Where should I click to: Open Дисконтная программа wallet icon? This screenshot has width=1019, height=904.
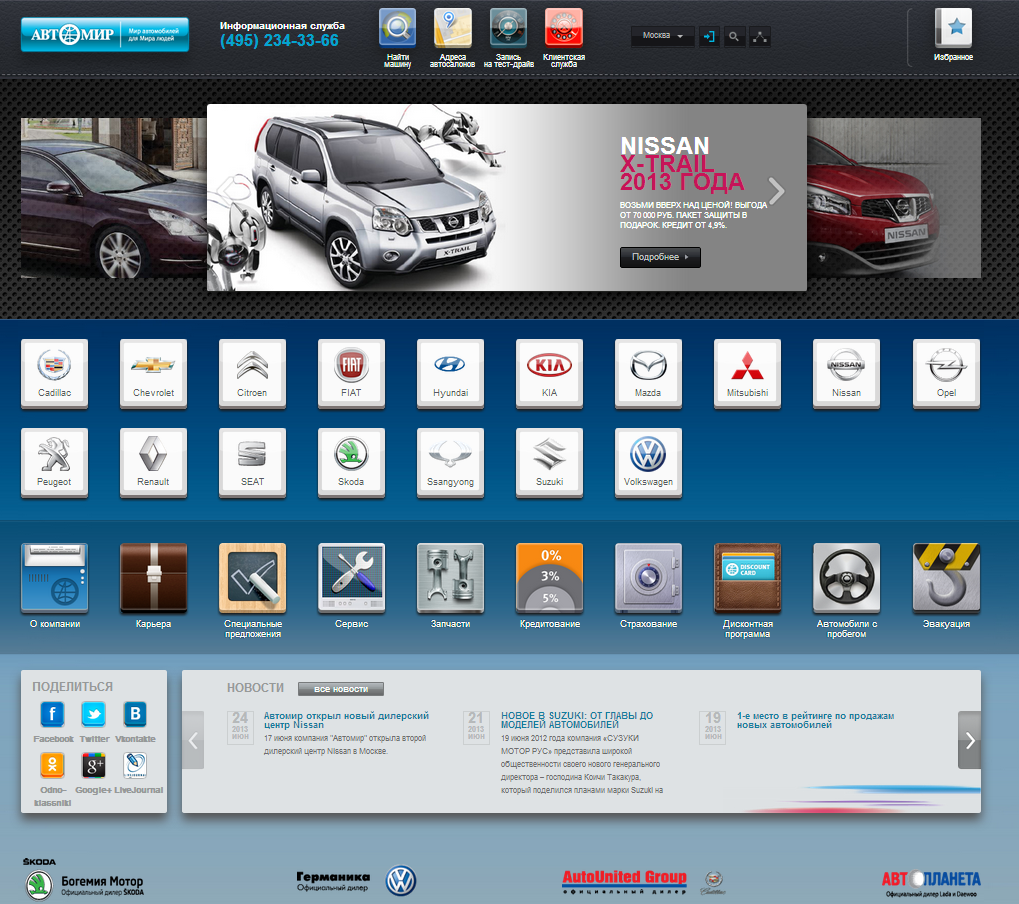click(x=747, y=578)
